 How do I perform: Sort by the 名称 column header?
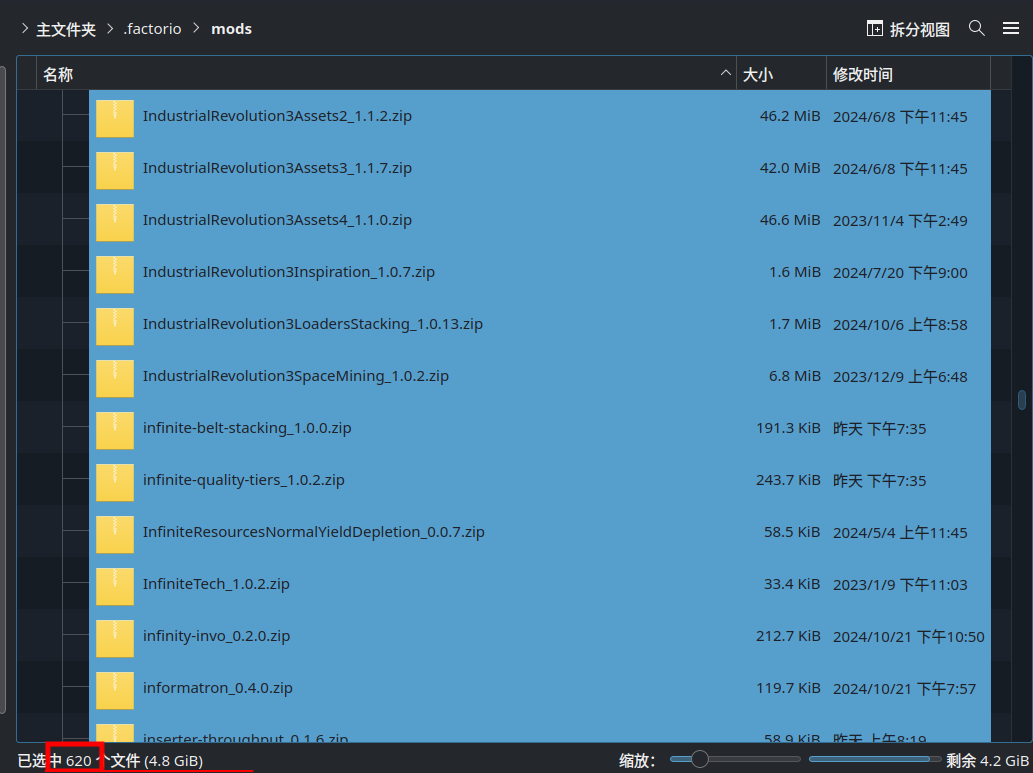[386, 74]
